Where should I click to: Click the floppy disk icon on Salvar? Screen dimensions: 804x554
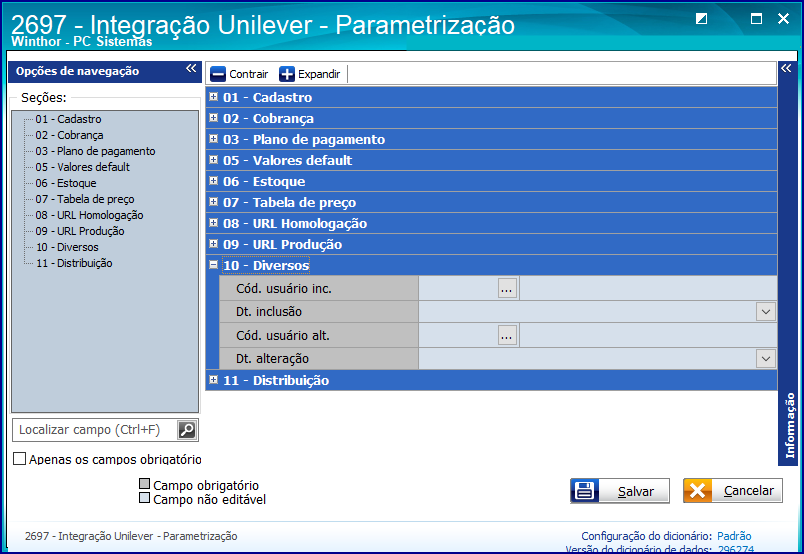click(585, 491)
